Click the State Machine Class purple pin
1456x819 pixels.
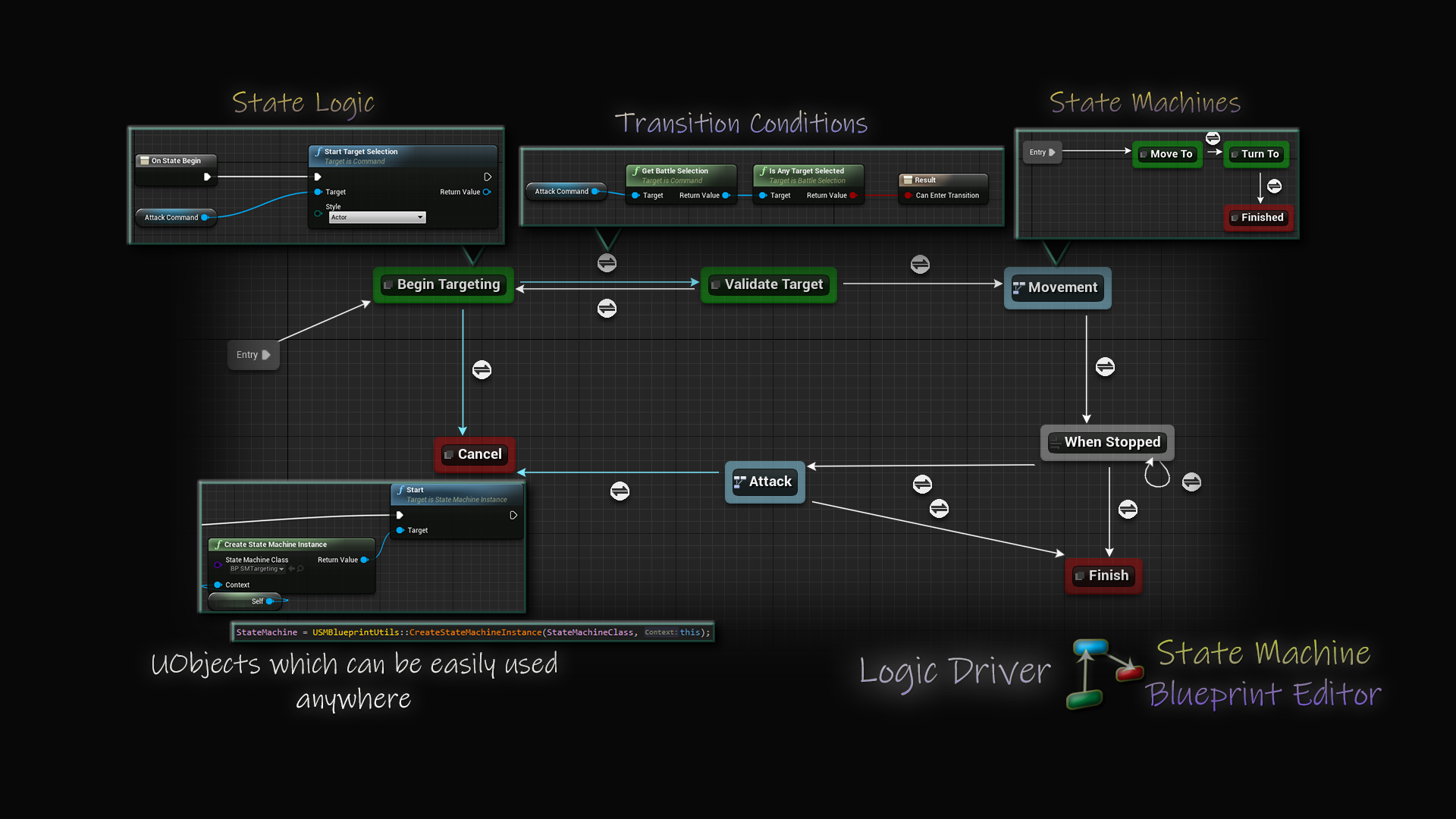[x=218, y=564]
